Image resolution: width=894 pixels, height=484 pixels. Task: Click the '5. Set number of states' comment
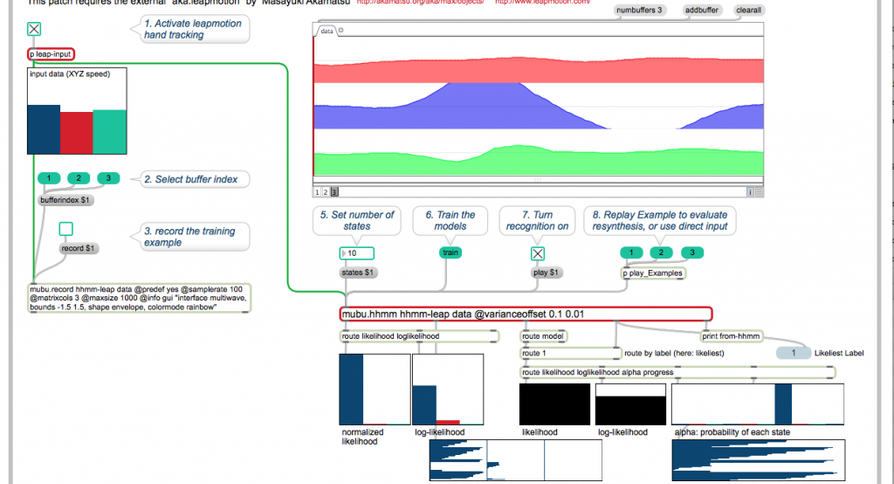[357, 221]
